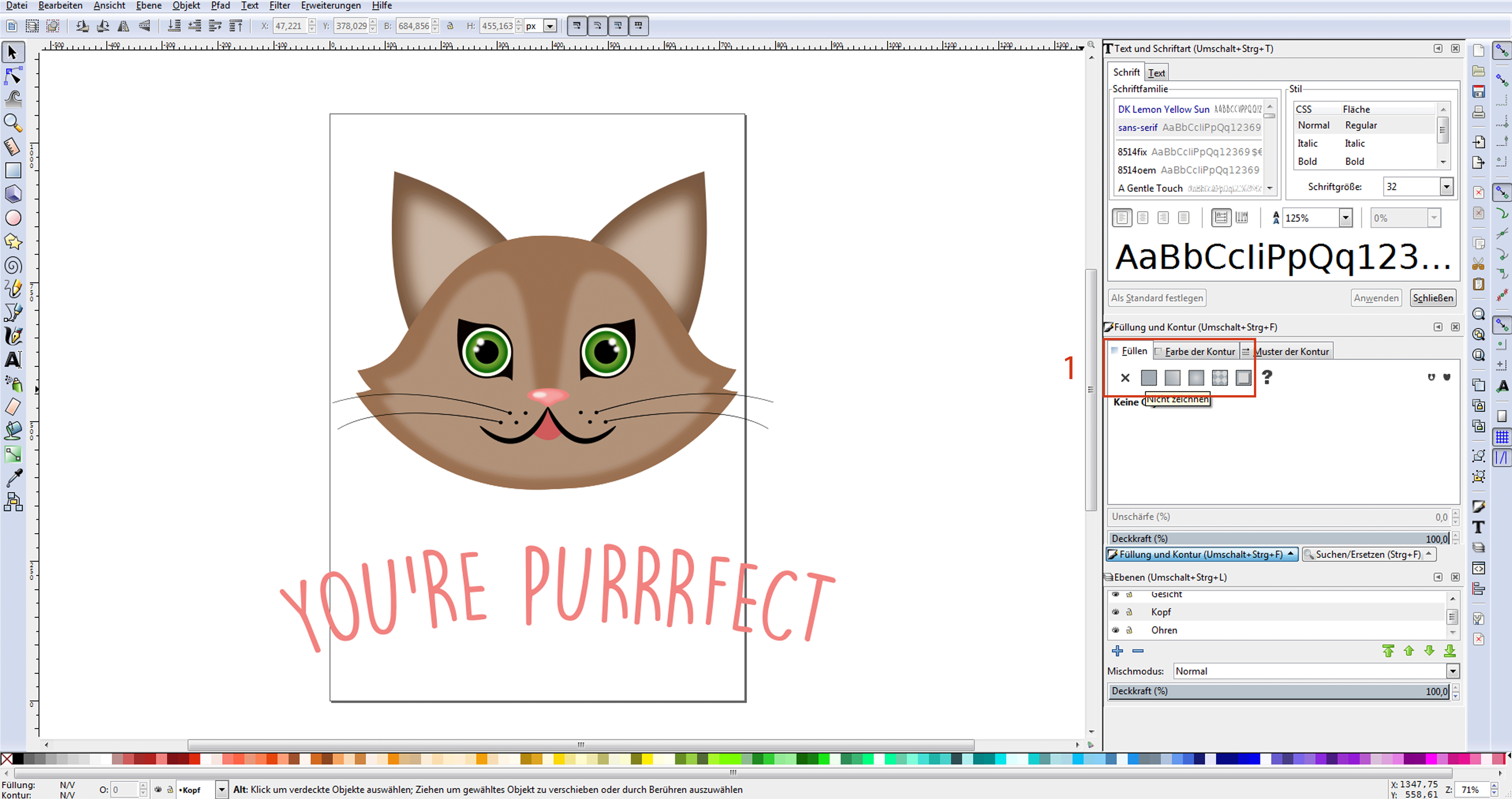Click the Schließen button
The height and width of the screenshot is (799, 1512).
pyautogui.click(x=1432, y=298)
